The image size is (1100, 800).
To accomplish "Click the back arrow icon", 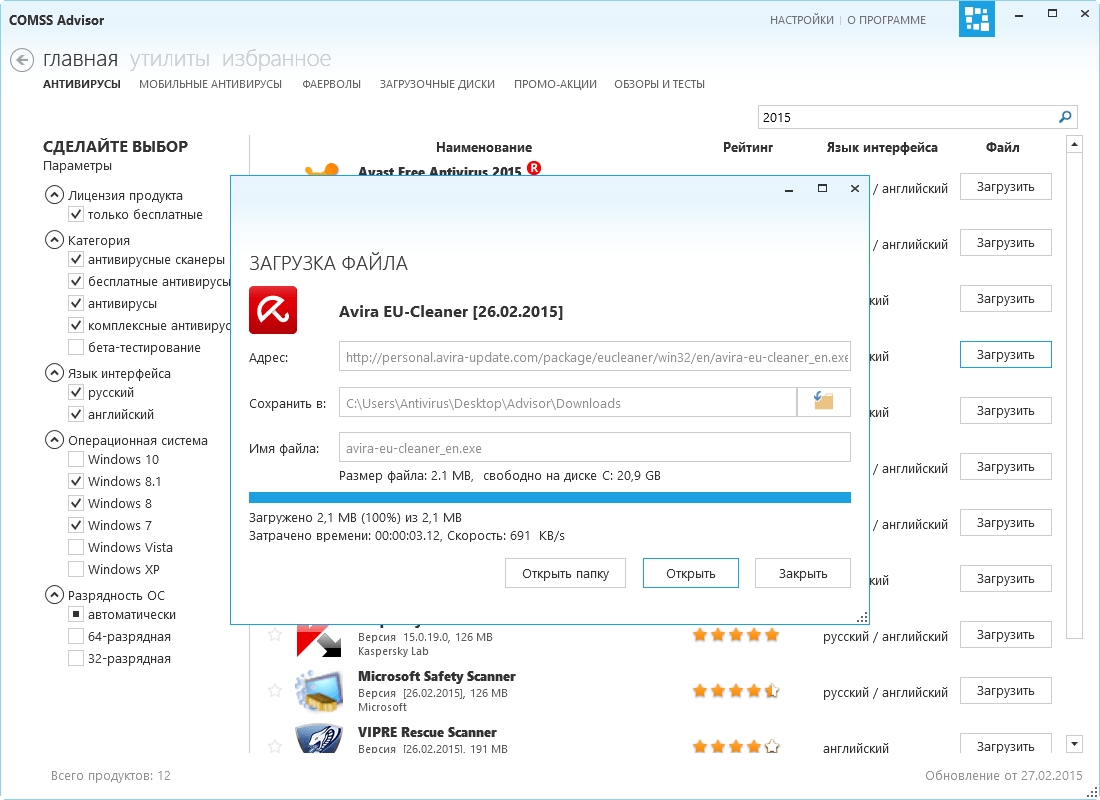I will point(22,60).
